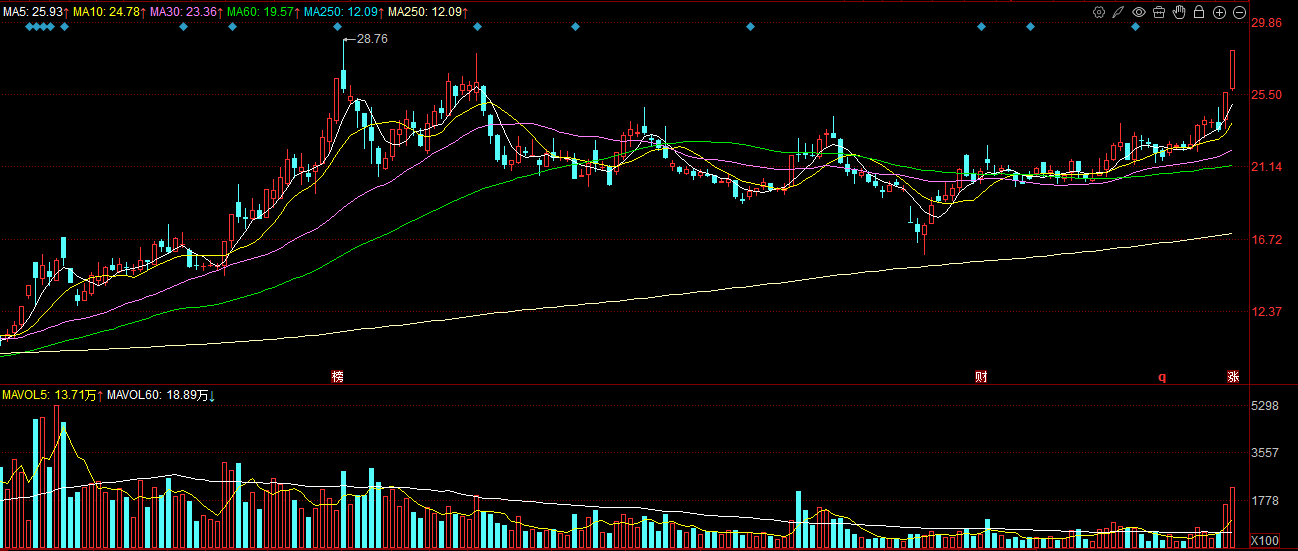Click the 榜 event marker
1298x551 pixels.
[x=338, y=377]
